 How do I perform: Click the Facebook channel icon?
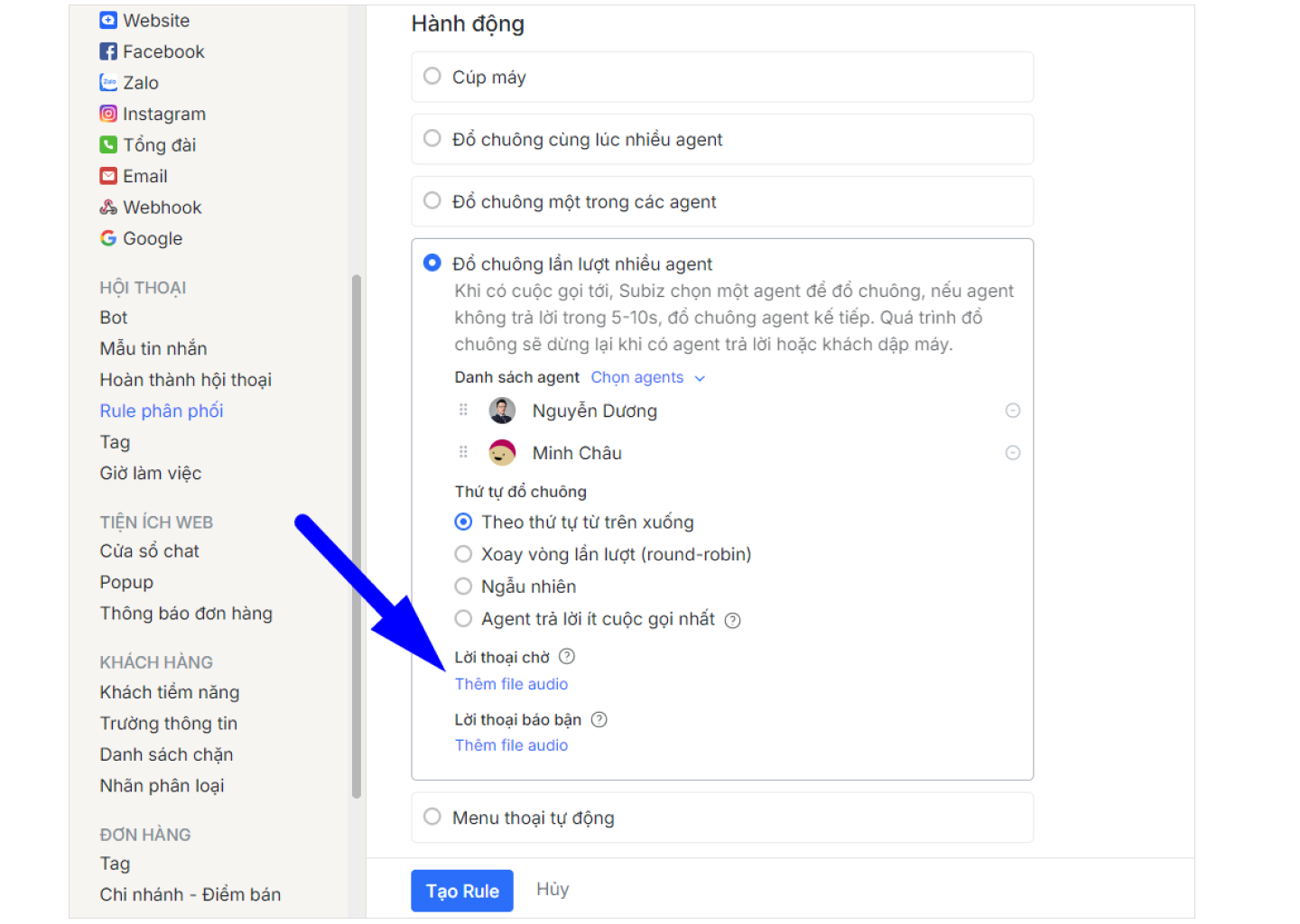coord(108,51)
